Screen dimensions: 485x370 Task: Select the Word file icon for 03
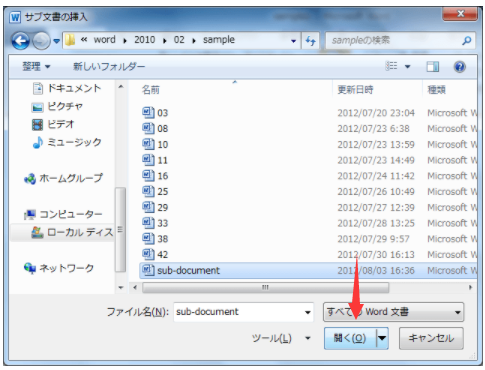[148, 113]
